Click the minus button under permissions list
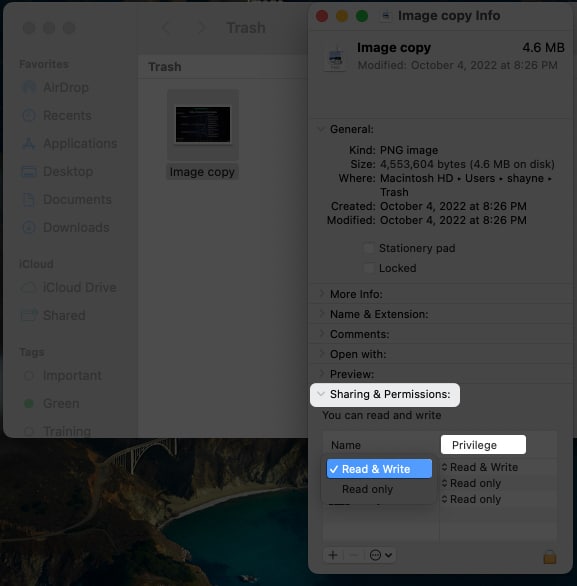577x586 pixels. pyautogui.click(x=353, y=555)
